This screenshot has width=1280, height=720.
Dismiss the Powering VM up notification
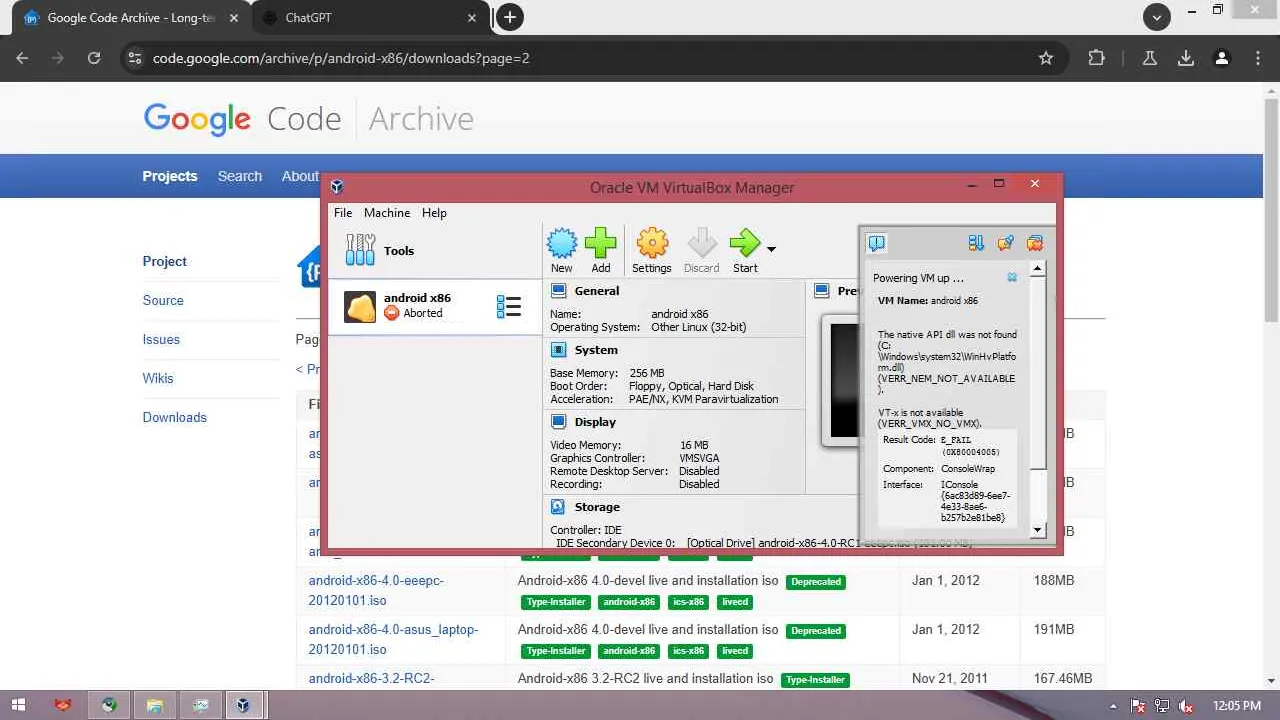coord(1012,277)
